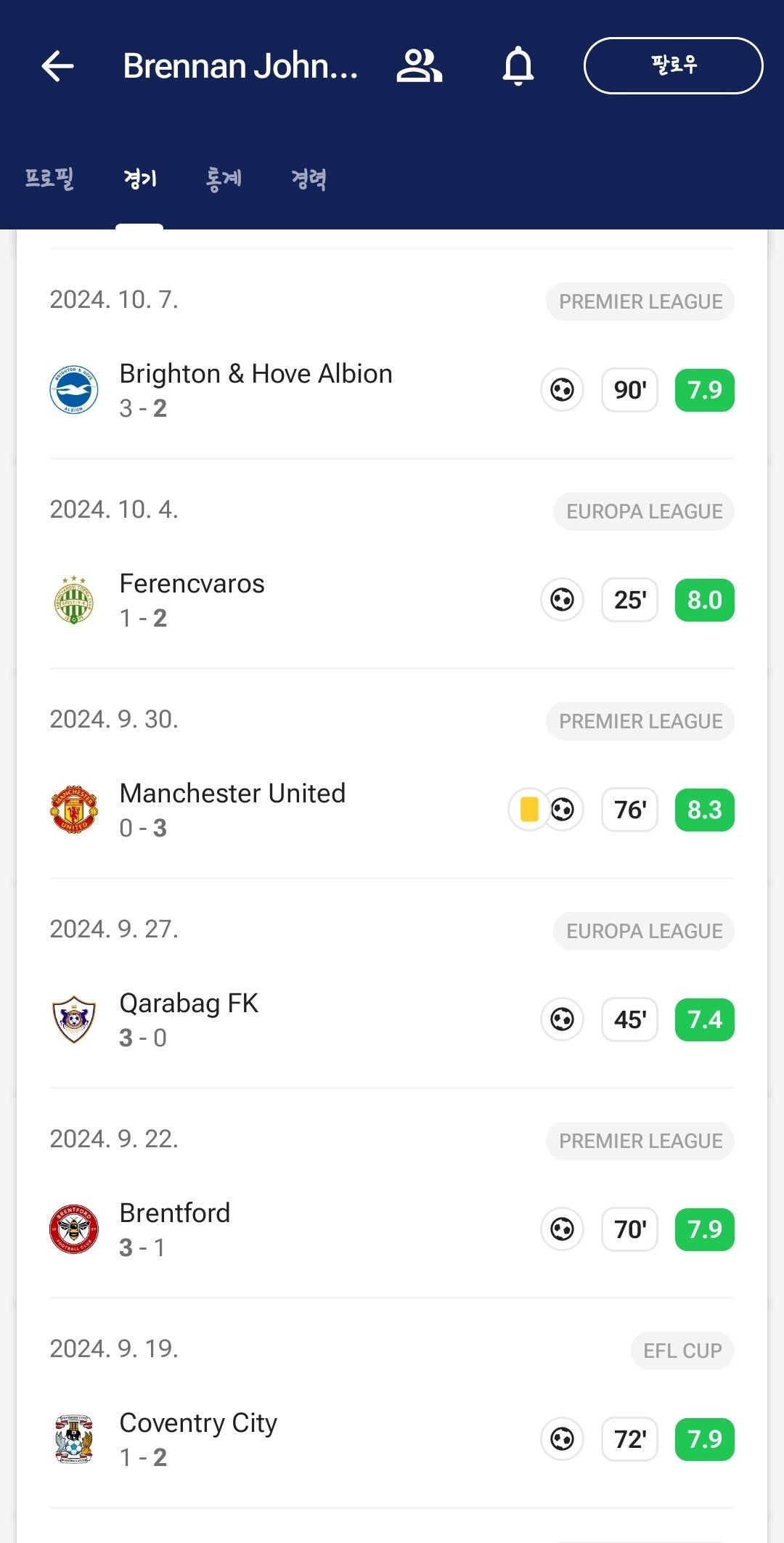Tap the notification bell icon

[x=518, y=66]
